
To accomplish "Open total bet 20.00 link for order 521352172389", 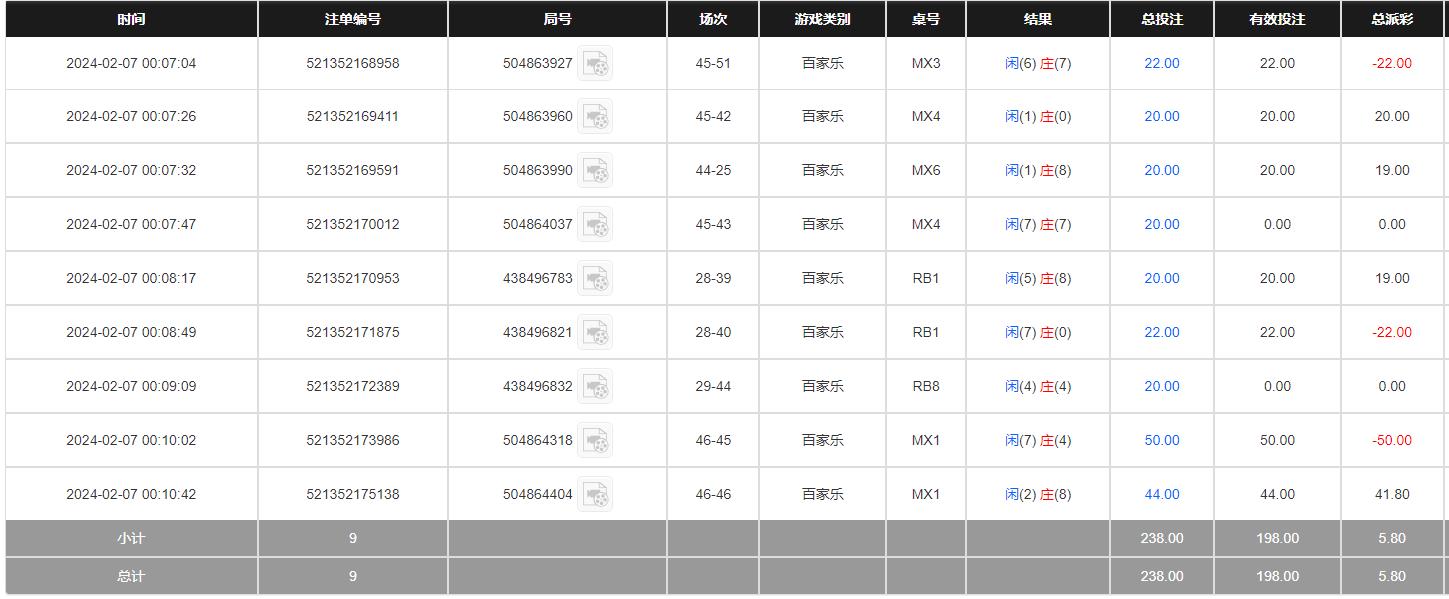I will (x=1162, y=386).
